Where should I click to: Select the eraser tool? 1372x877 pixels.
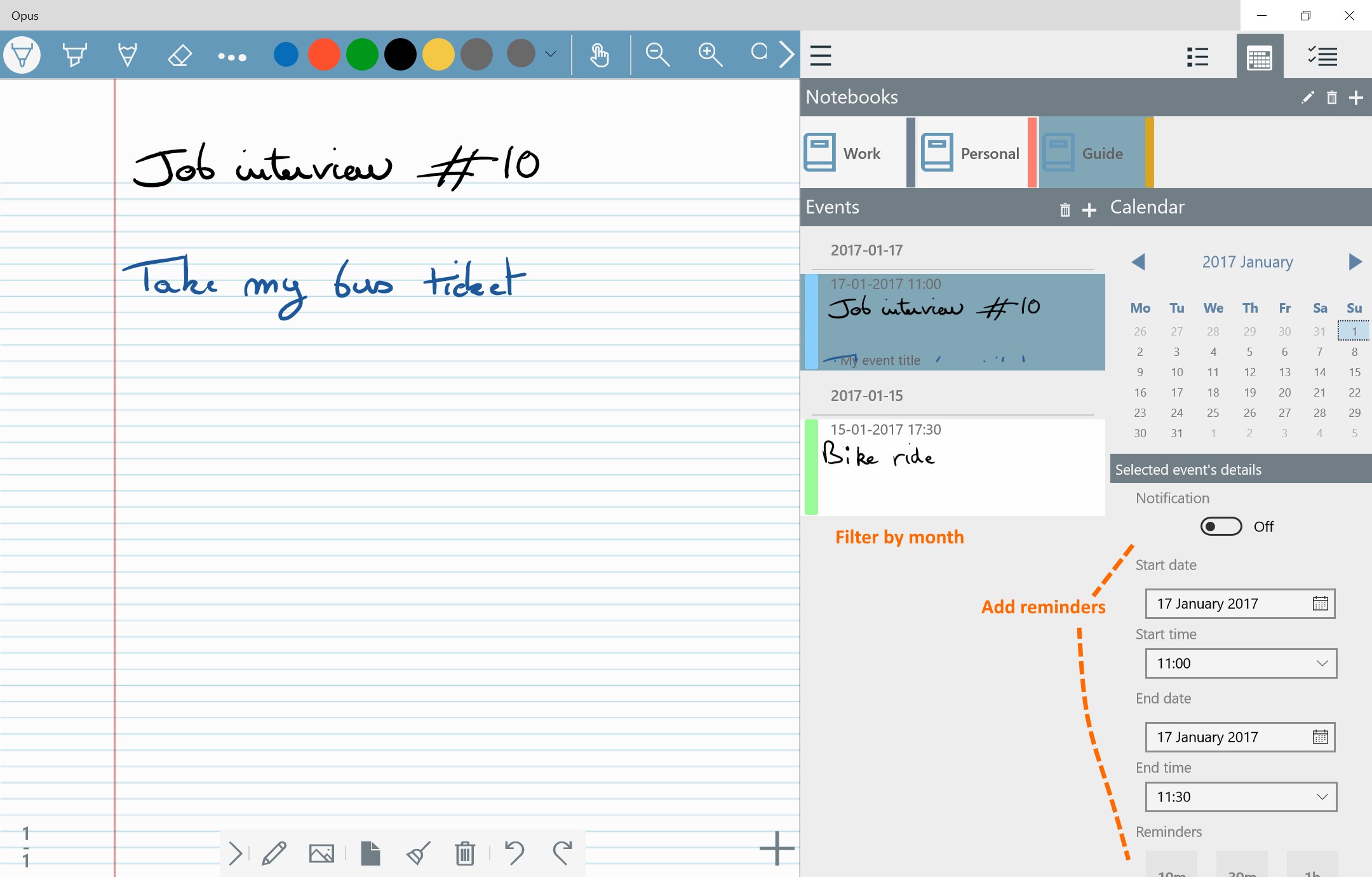tap(180, 55)
